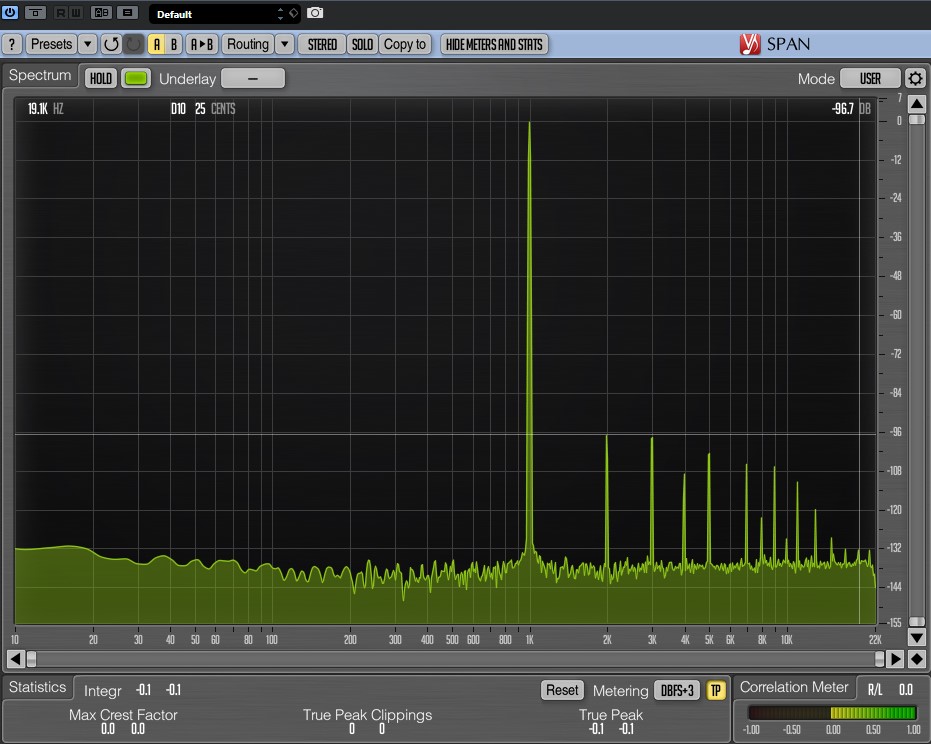Click Hide Meters and Stats button
This screenshot has width=931, height=744.
coord(494,44)
